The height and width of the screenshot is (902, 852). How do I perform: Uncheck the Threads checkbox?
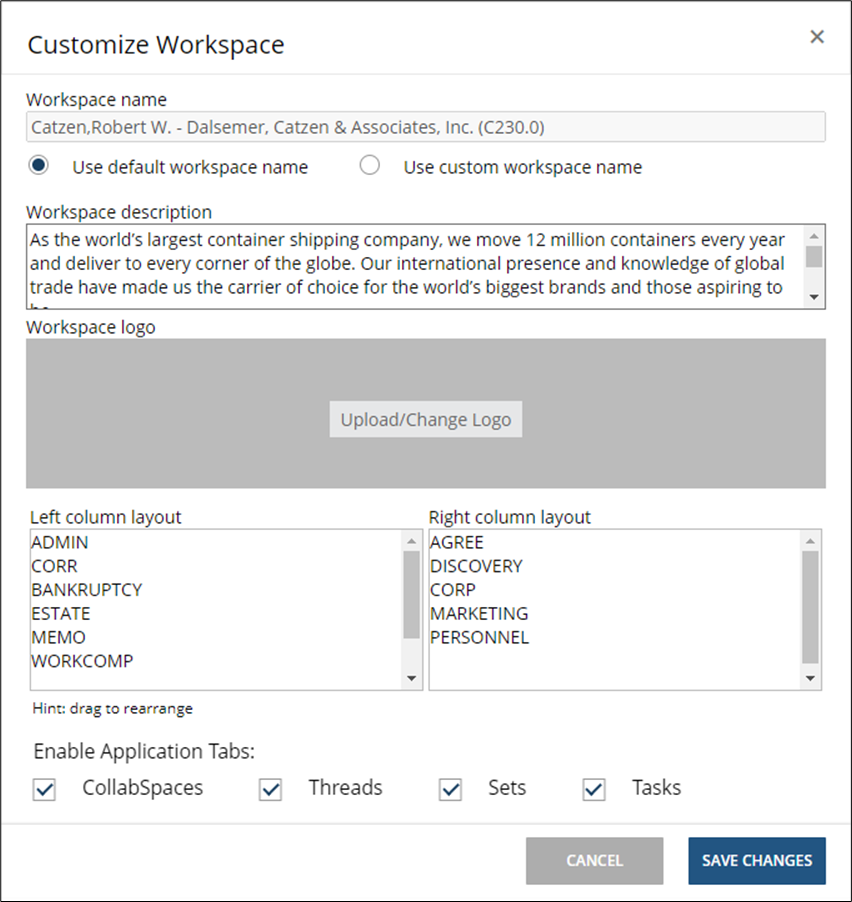click(270, 790)
